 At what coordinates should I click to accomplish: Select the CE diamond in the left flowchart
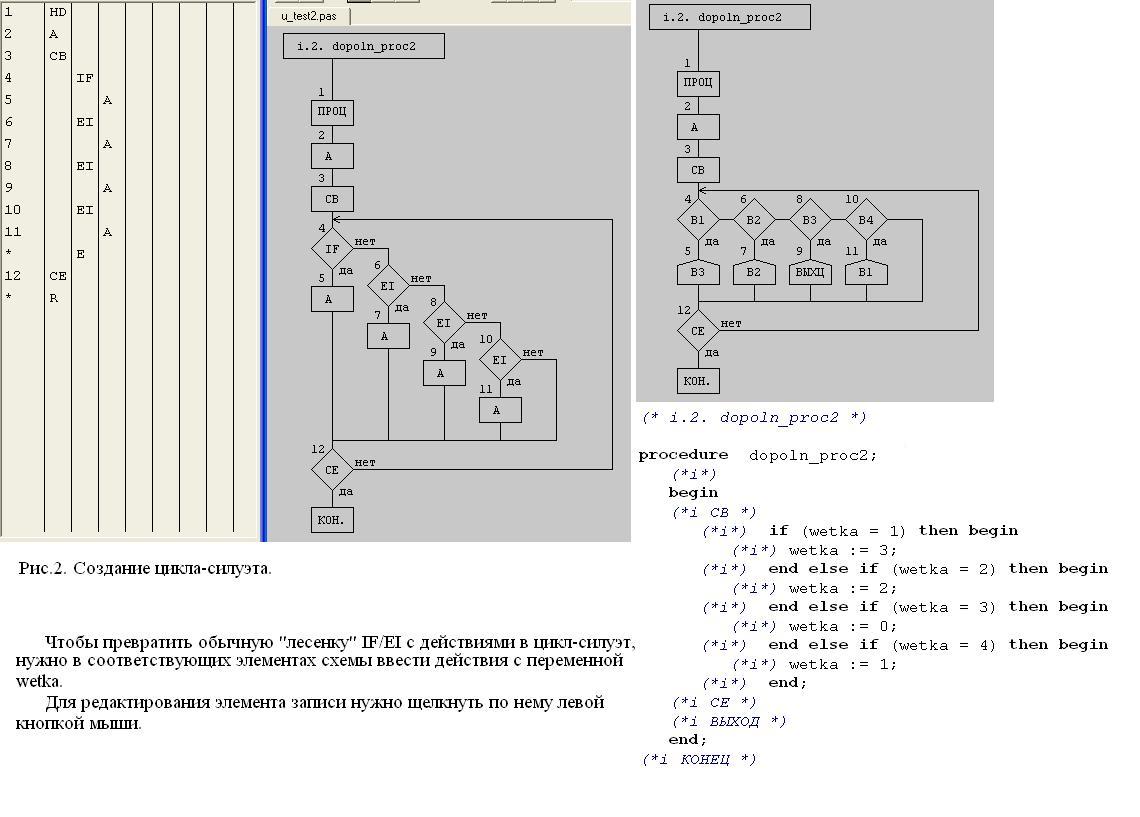click(332, 470)
